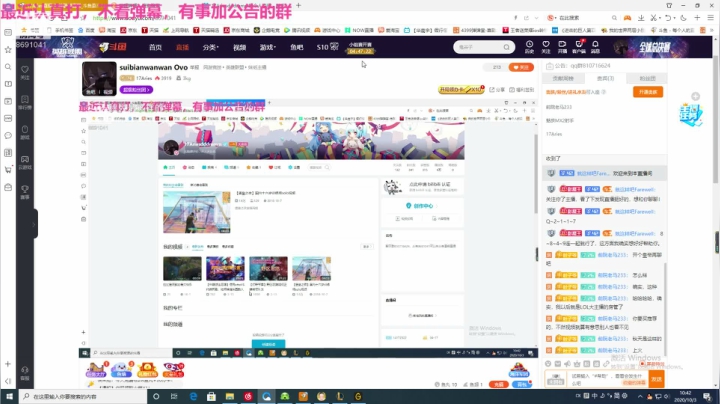
Task: Click the chat bubble icon in browser sidebar
Action: click(8, 135)
